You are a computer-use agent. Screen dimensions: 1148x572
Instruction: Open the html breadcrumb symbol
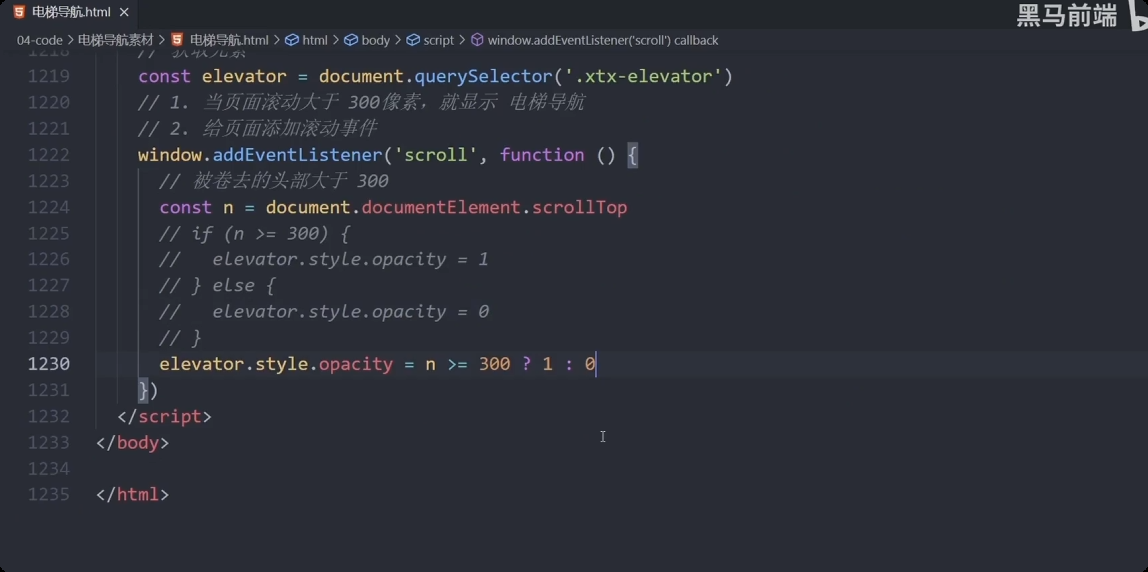pos(315,40)
